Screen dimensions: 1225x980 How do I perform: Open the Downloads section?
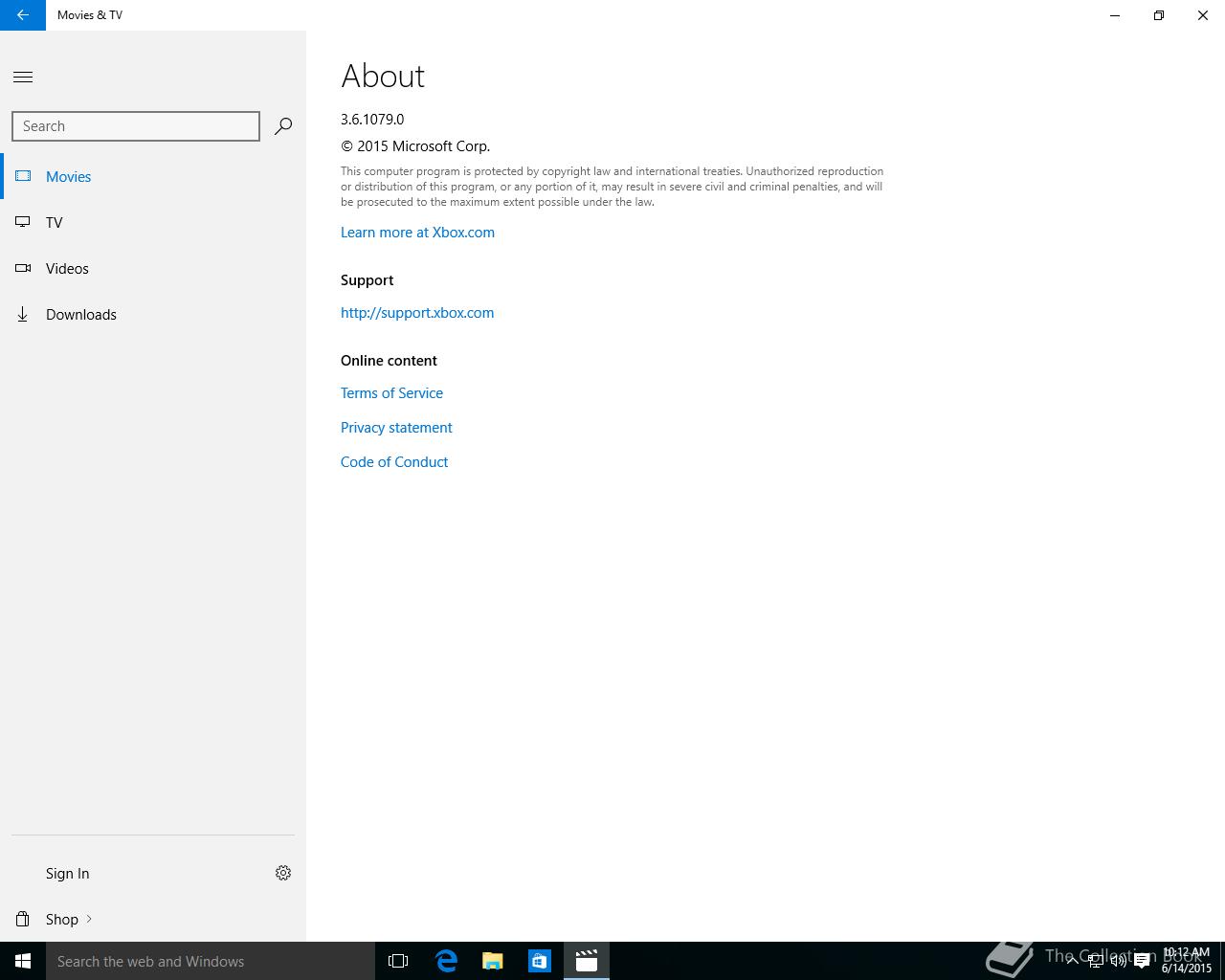[x=153, y=314]
